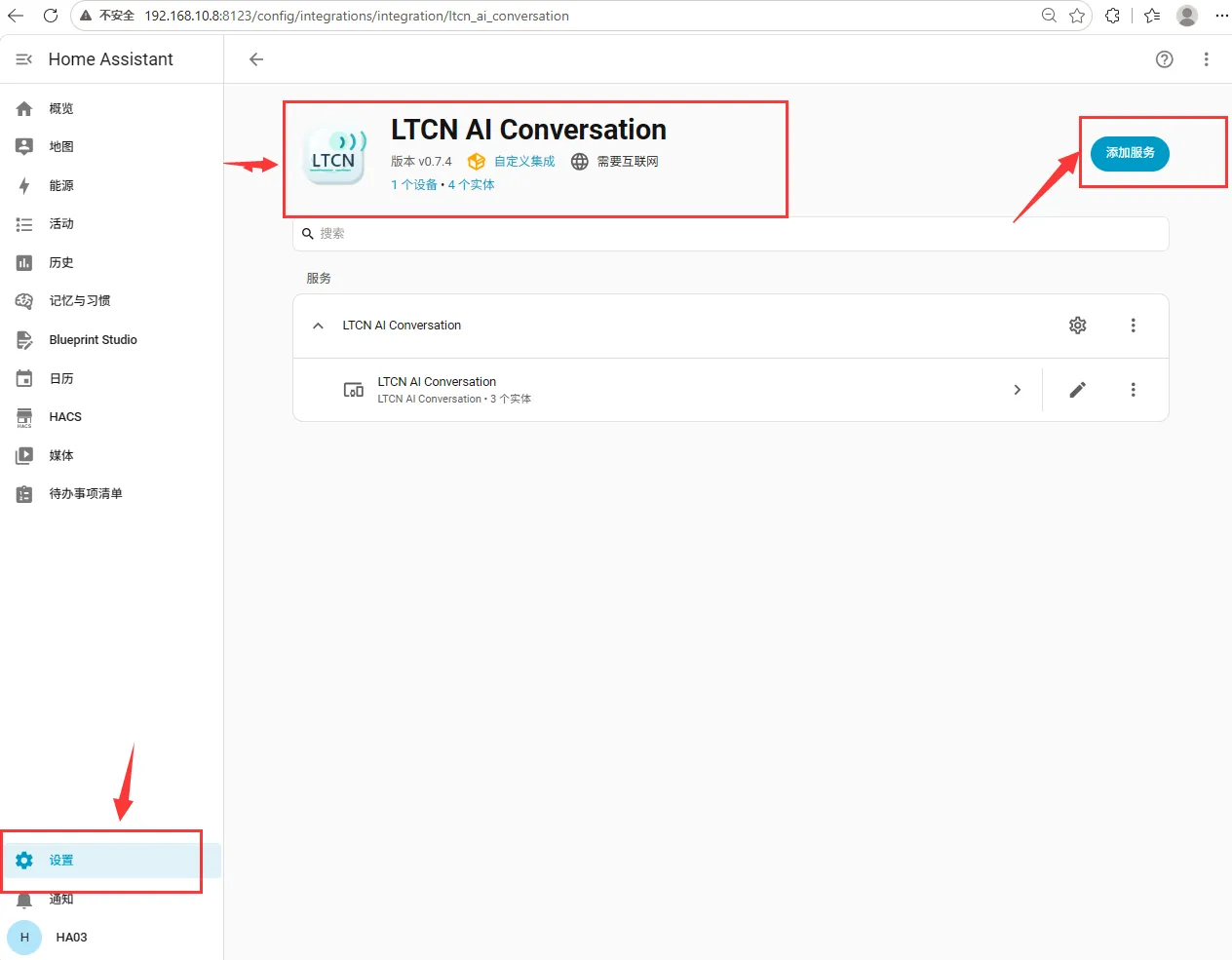Image resolution: width=1232 pixels, height=960 pixels.
Task: Open the 历史 history sidebar item
Action: 111,263
